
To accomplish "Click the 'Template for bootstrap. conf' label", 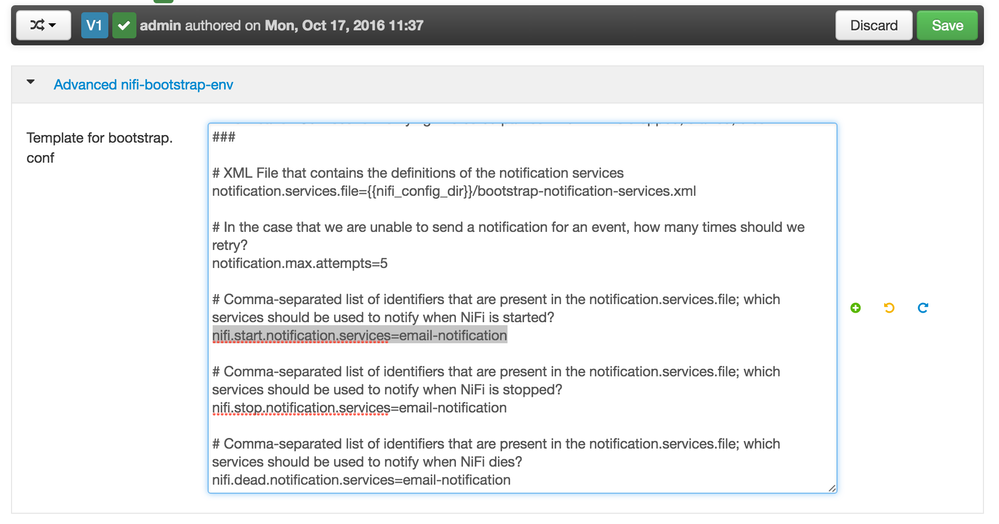I will pyautogui.click(x=99, y=148).
